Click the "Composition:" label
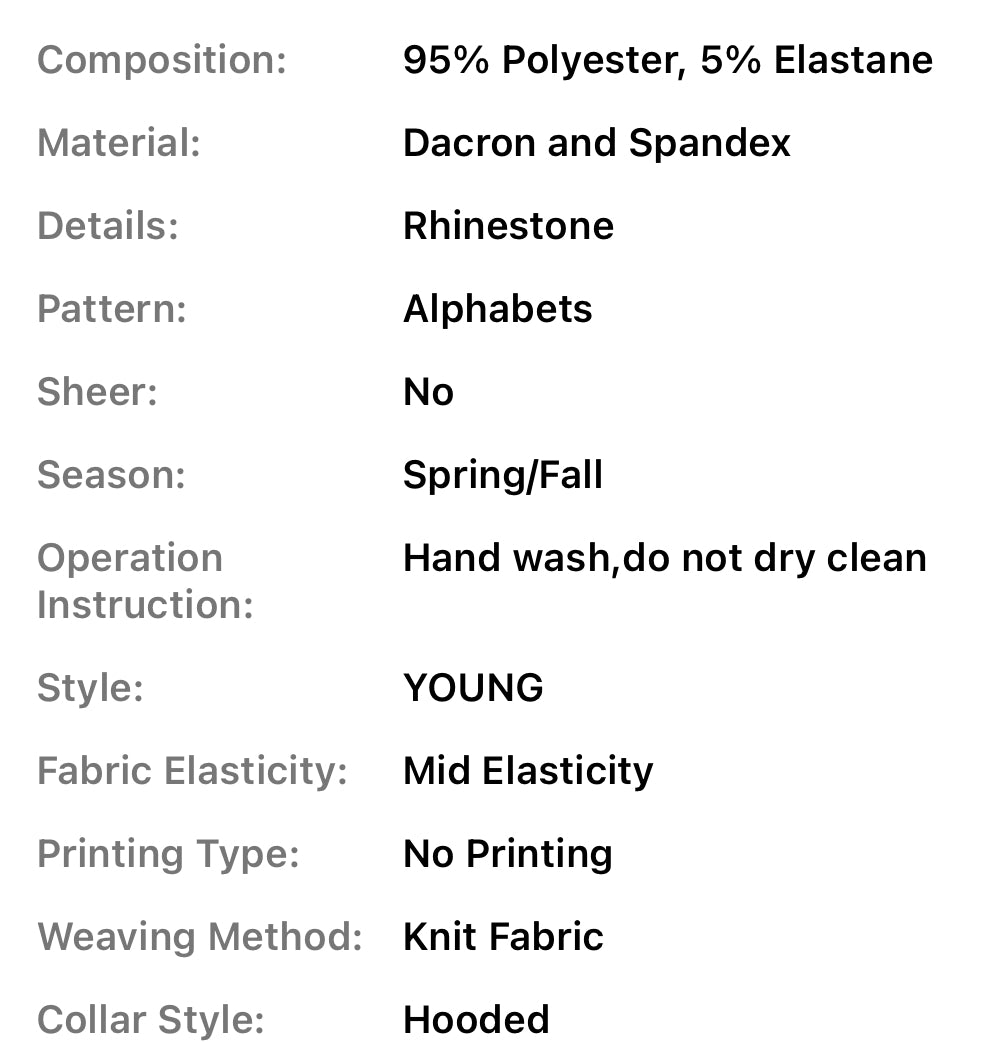The image size is (992, 1042). click(x=162, y=60)
